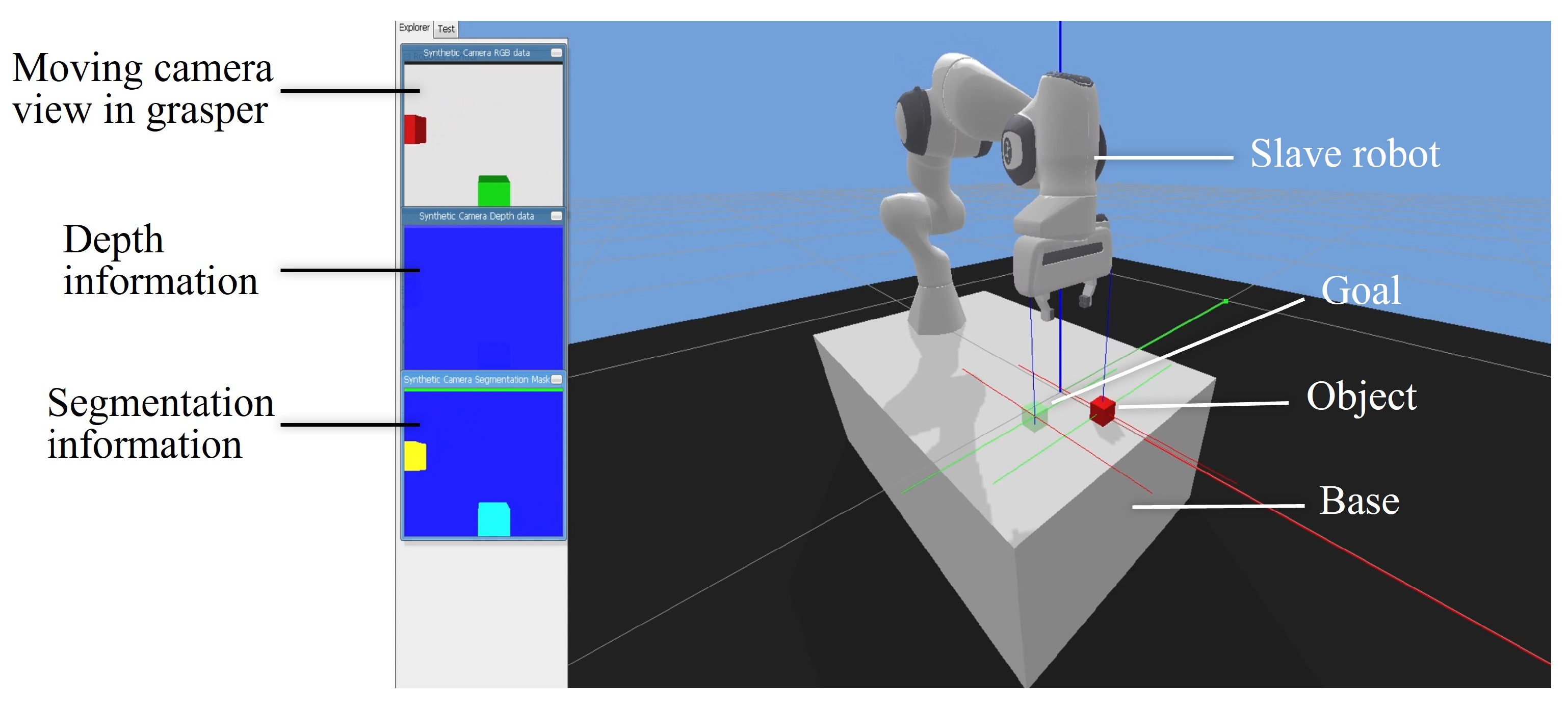1568x707 pixels.
Task: Click the depth data preview image
Action: (484, 298)
